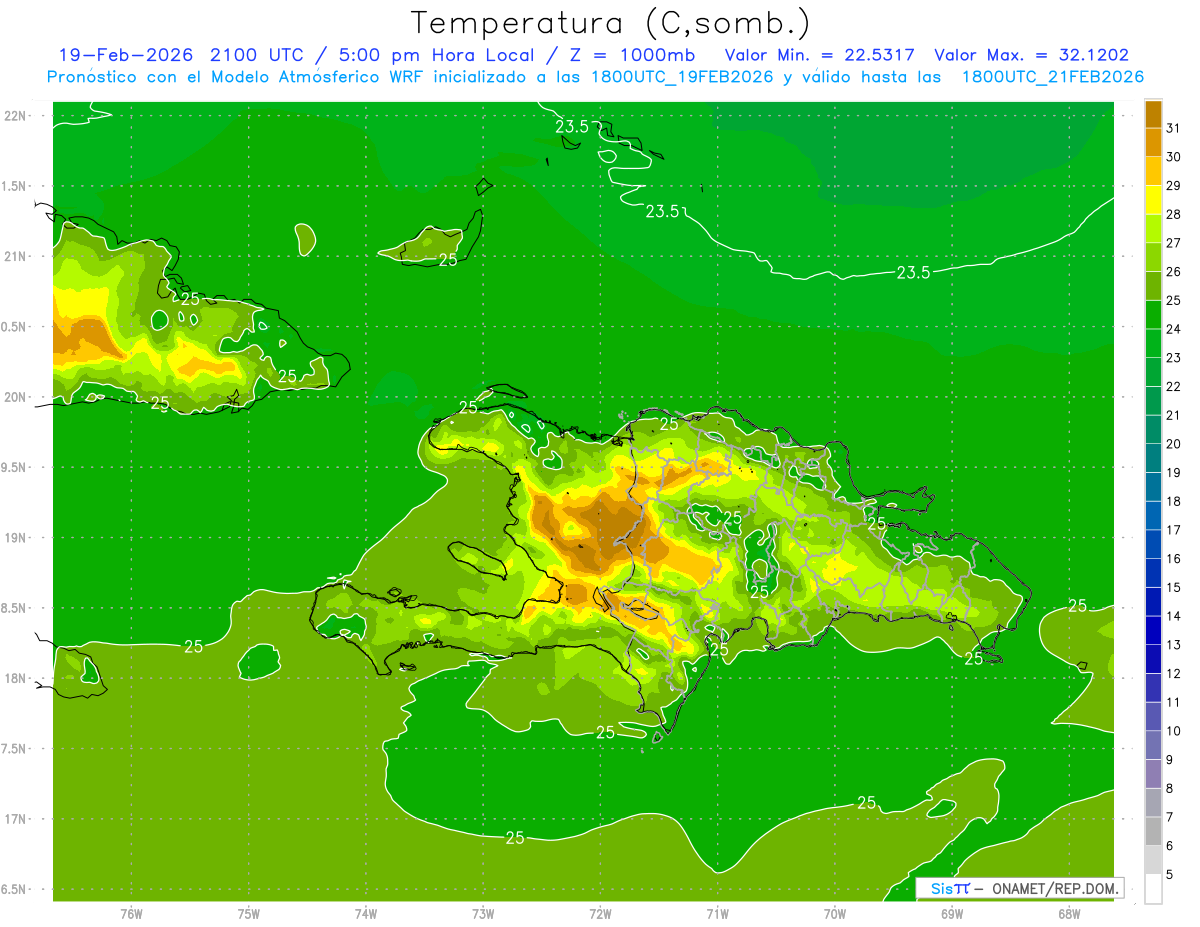
Task: Click the "9.5N" latitude label
Action: [x=15, y=467]
